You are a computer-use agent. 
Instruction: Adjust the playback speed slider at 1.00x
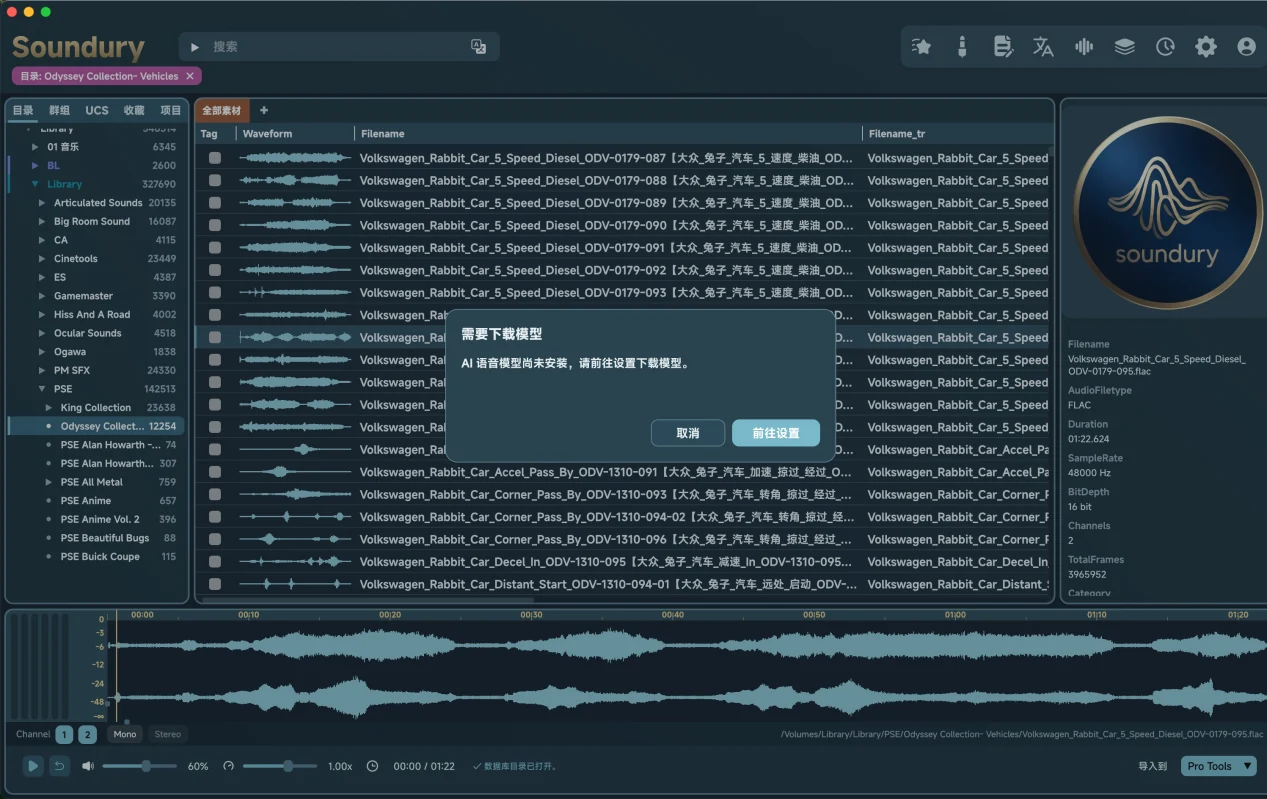(281, 766)
